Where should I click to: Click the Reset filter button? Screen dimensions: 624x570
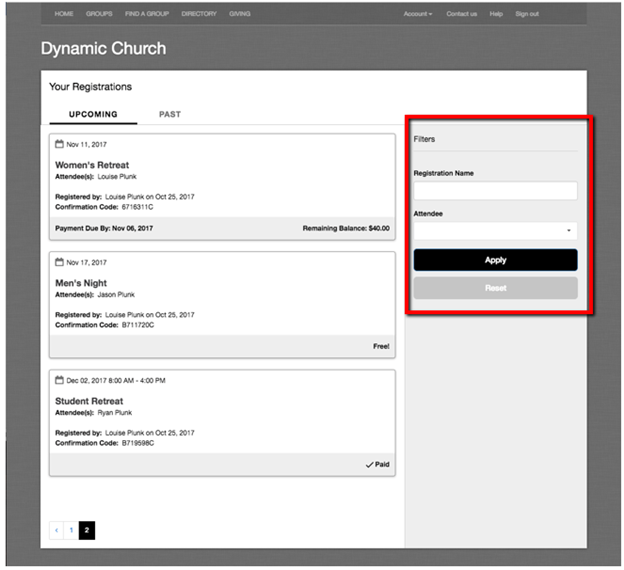(x=495, y=288)
